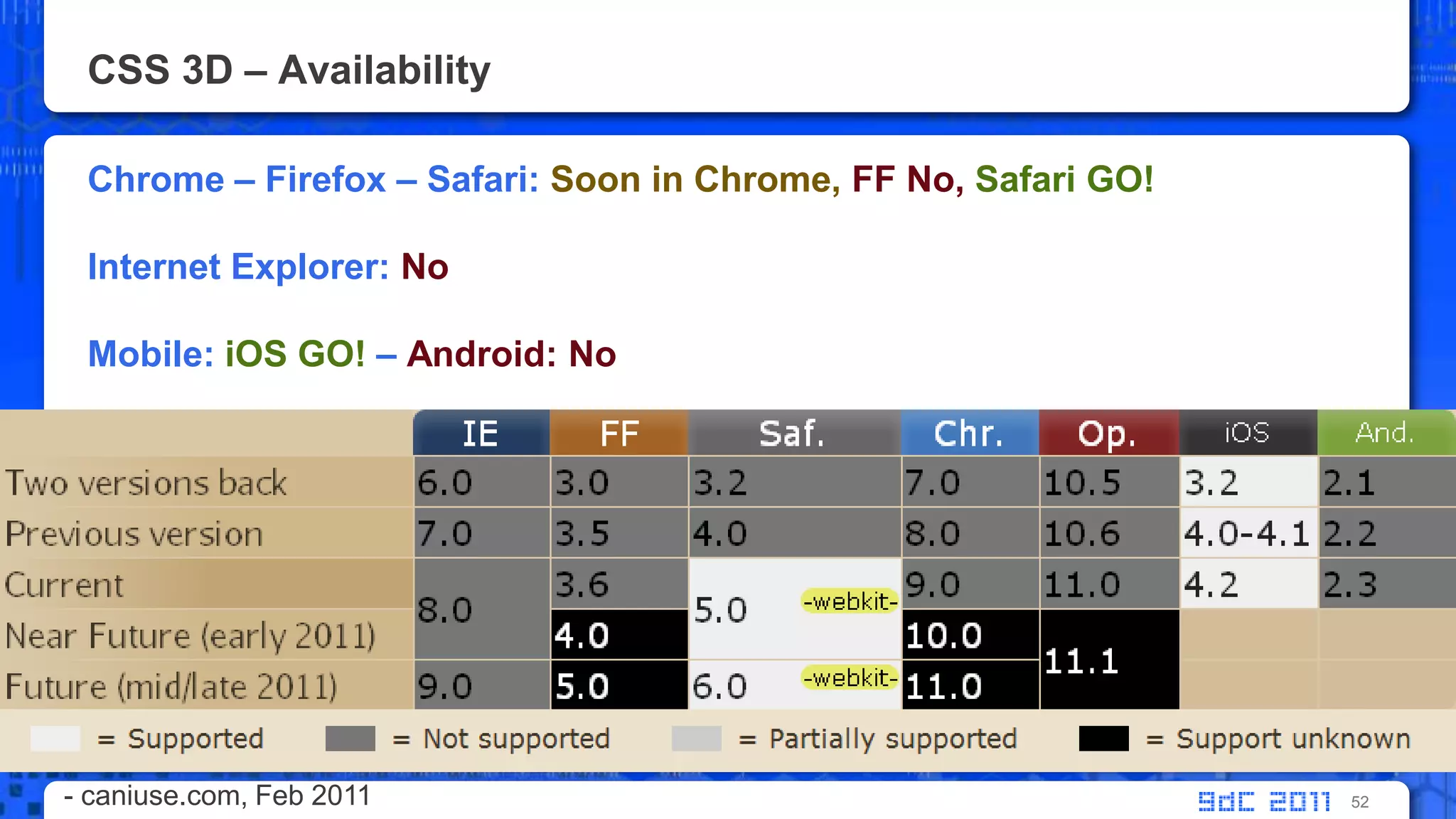The width and height of the screenshot is (1456, 819).
Task: Click the Op. column header
Action: [x=1108, y=433]
